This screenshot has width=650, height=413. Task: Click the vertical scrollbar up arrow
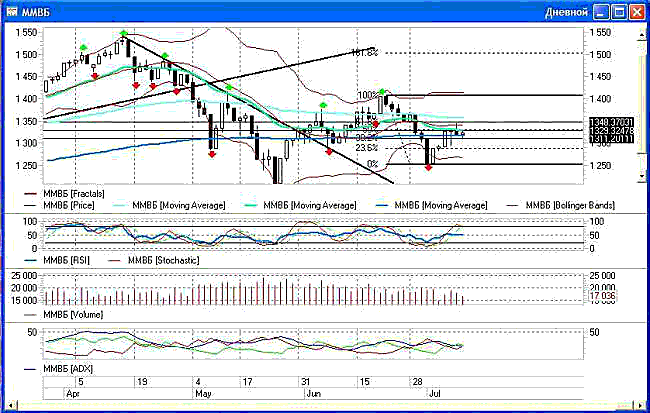pos(643,36)
